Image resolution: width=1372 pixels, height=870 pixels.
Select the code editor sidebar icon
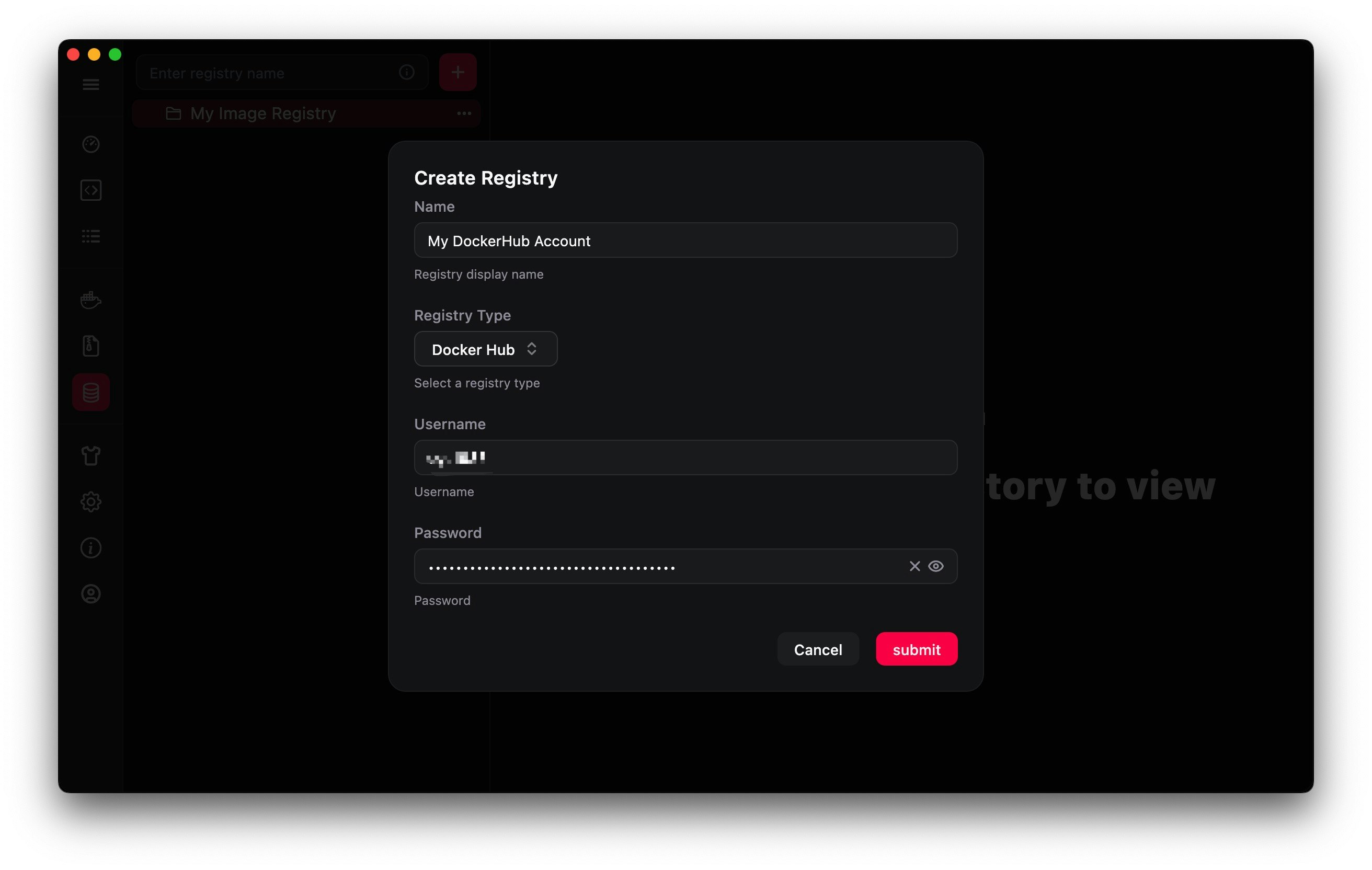90,190
